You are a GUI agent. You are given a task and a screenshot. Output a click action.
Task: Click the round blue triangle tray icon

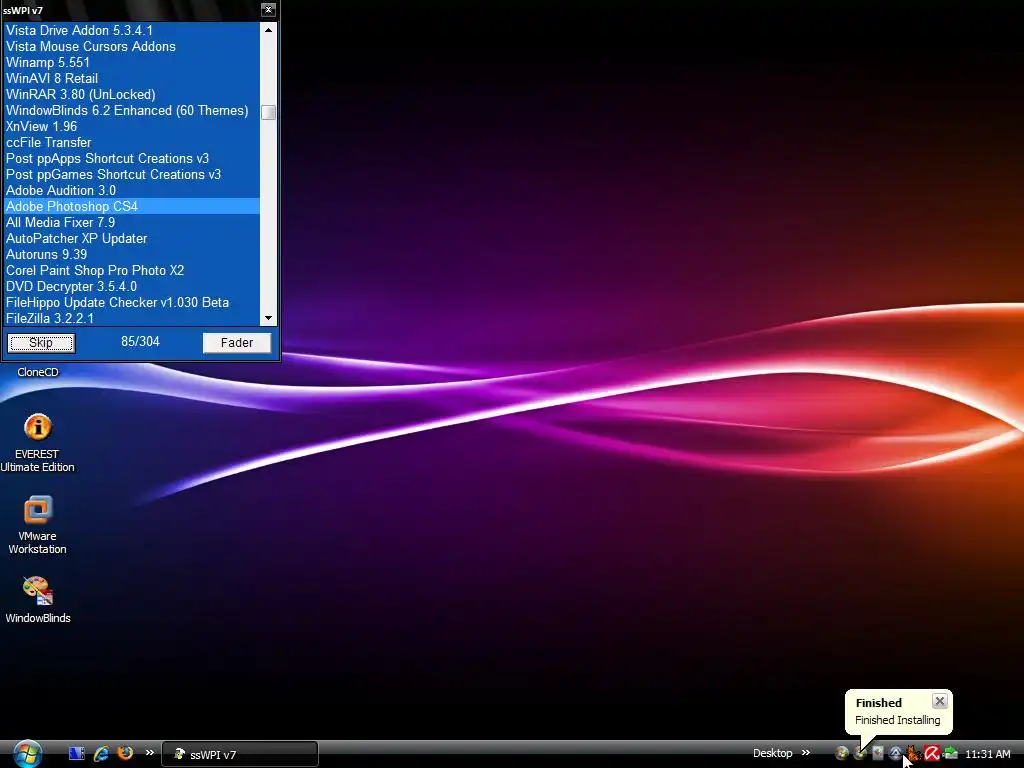(x=895, y=753)
